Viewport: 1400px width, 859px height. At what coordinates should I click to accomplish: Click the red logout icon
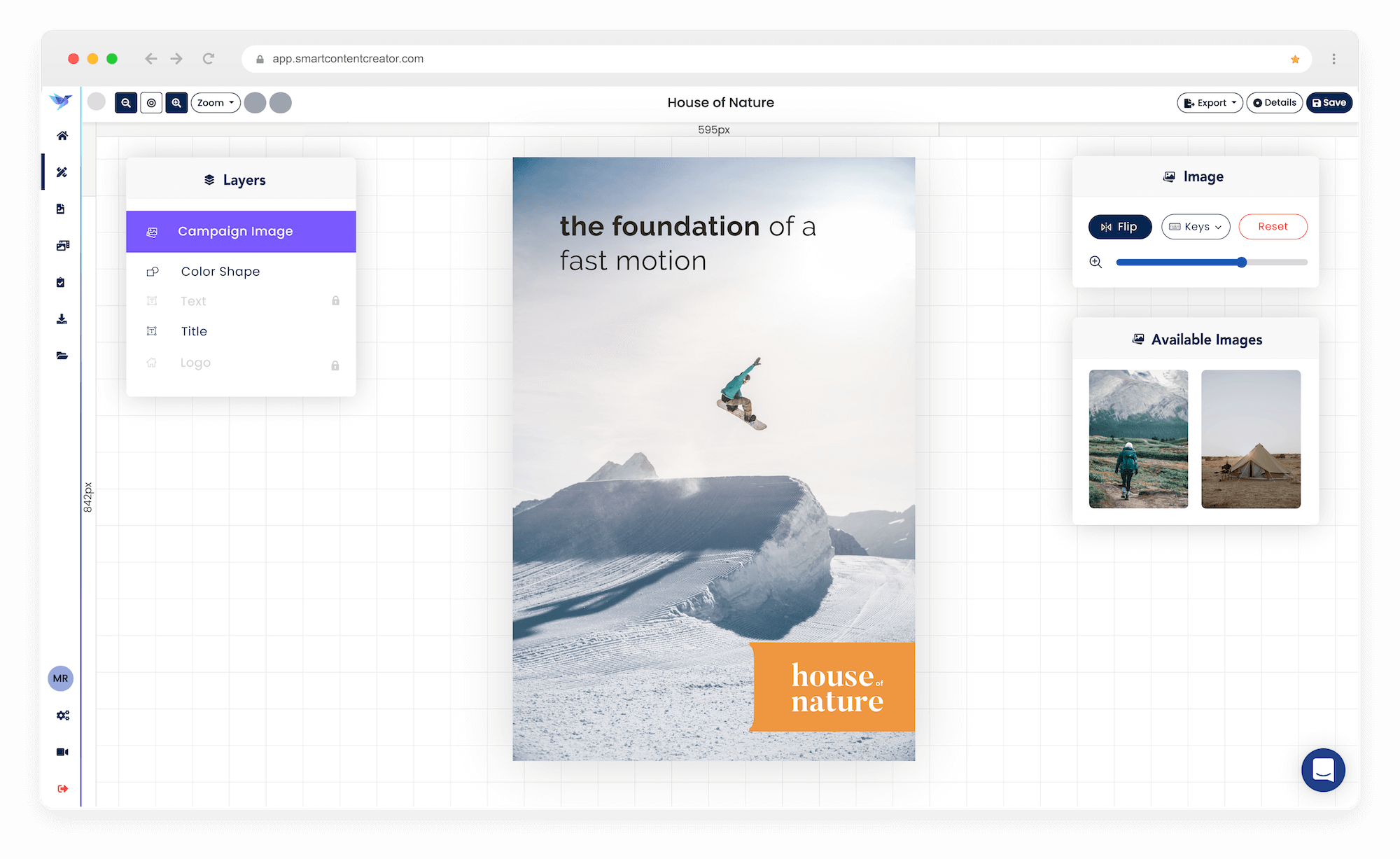click(62, 788)
